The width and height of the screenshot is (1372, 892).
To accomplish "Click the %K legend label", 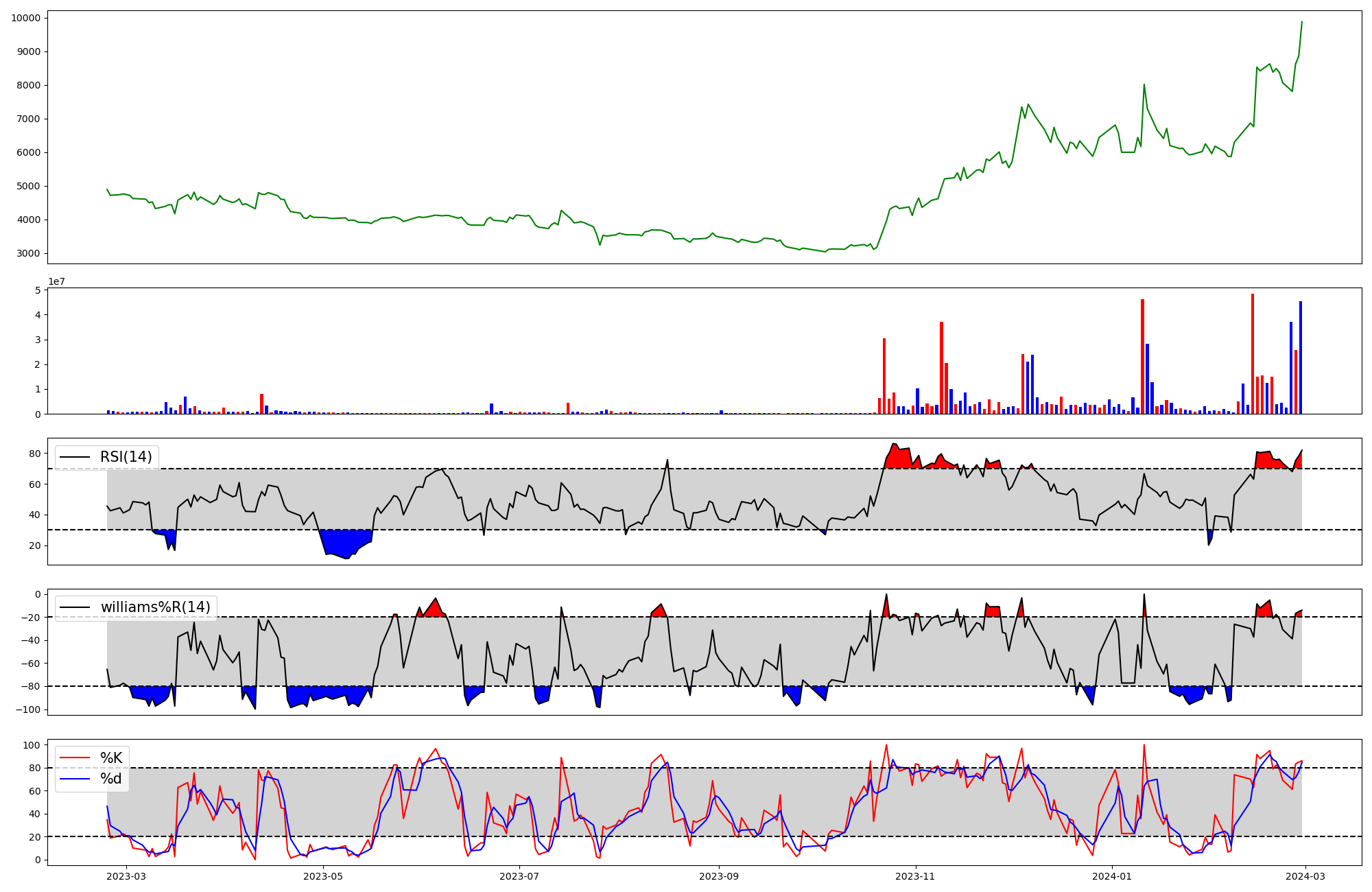I will click(x=111, y=758).
